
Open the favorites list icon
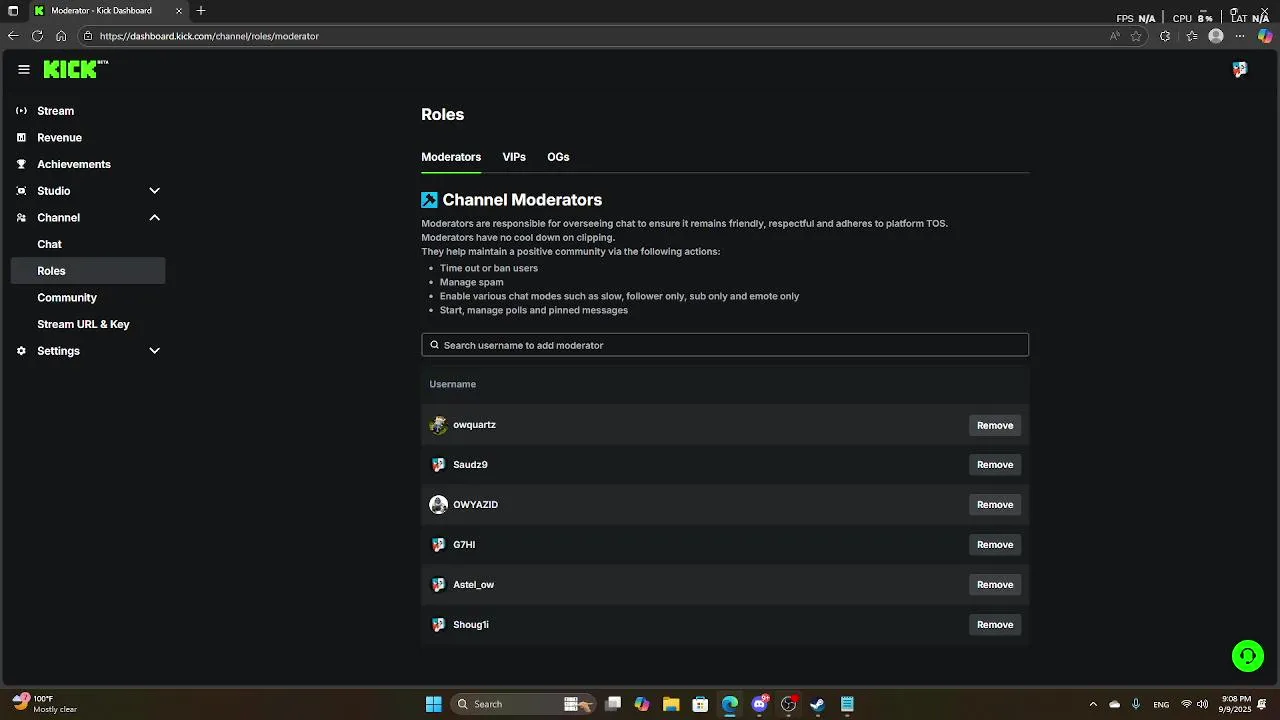pyautogui.click(x=1192, y=36)
